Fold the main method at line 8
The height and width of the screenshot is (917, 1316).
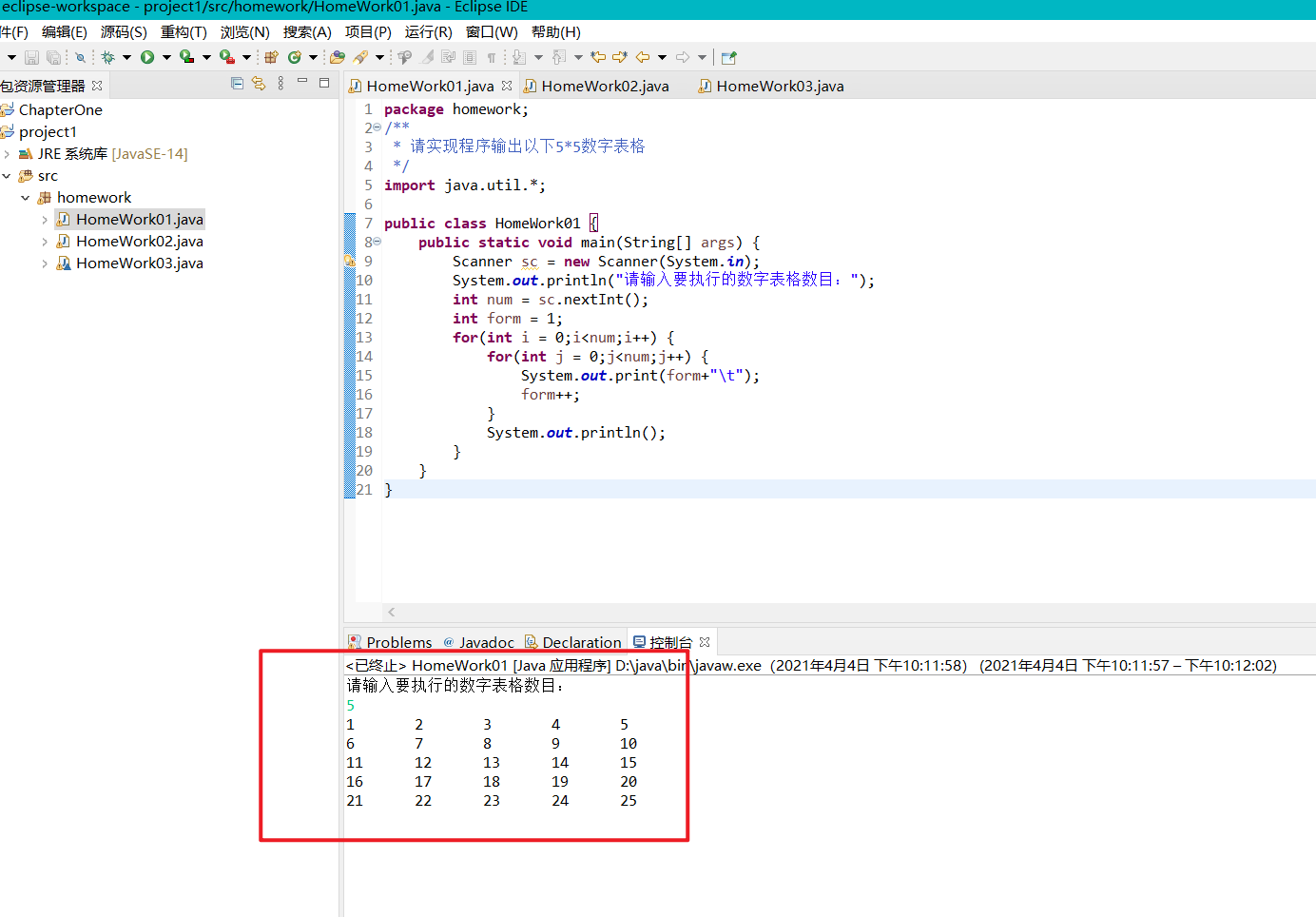(377, 242)
